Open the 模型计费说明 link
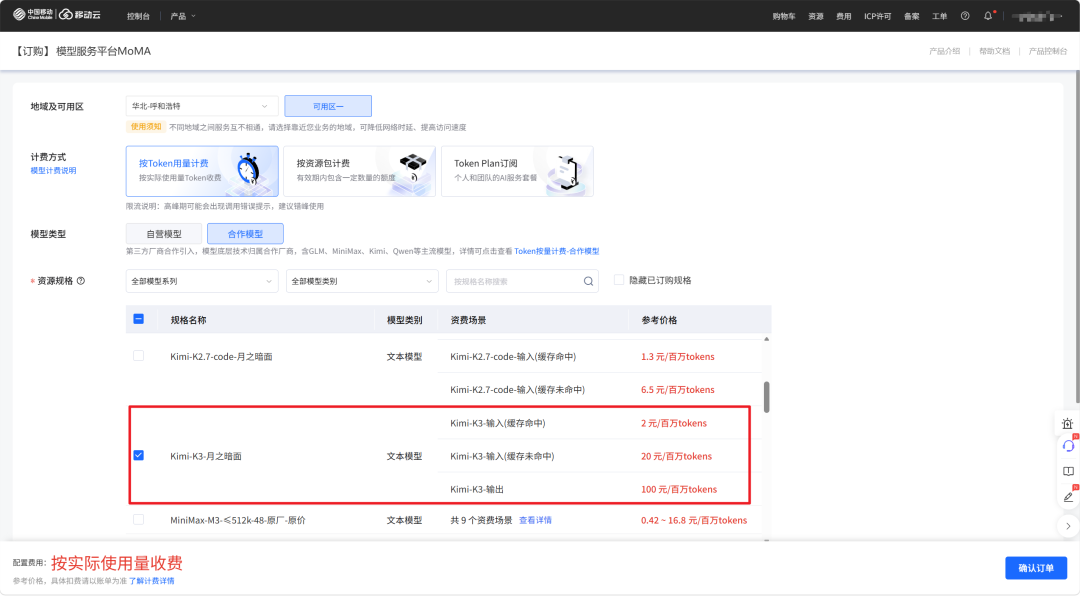Viewport: 1080px width, 596px height. pos(53,170)
